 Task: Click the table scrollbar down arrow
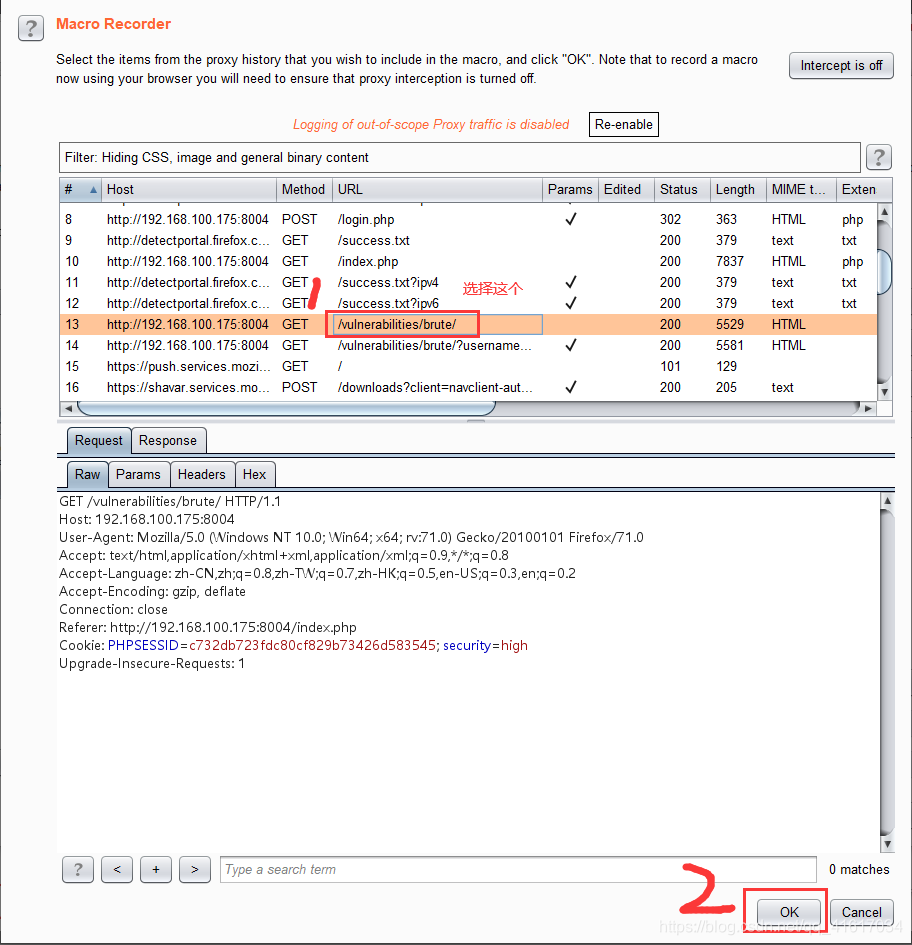[x=884, y=392]
